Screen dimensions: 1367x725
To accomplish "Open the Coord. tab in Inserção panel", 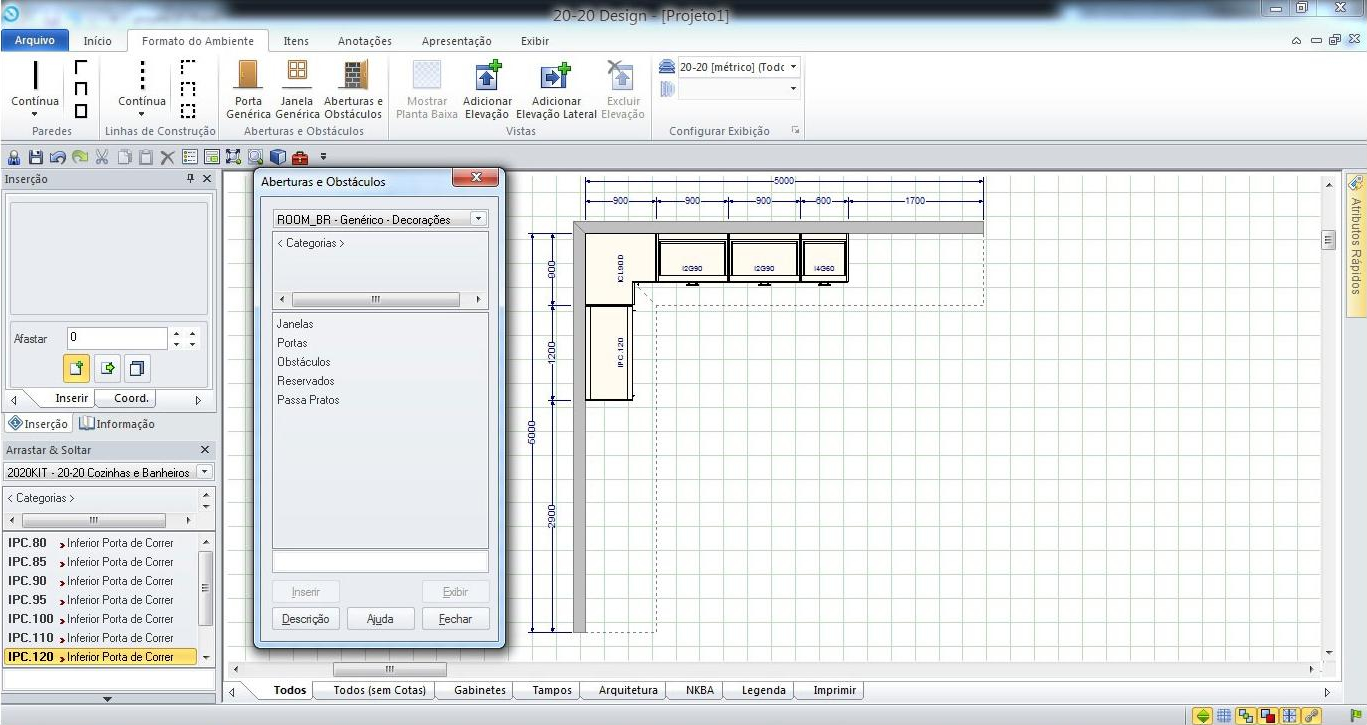I will click(x=131, y=398).
